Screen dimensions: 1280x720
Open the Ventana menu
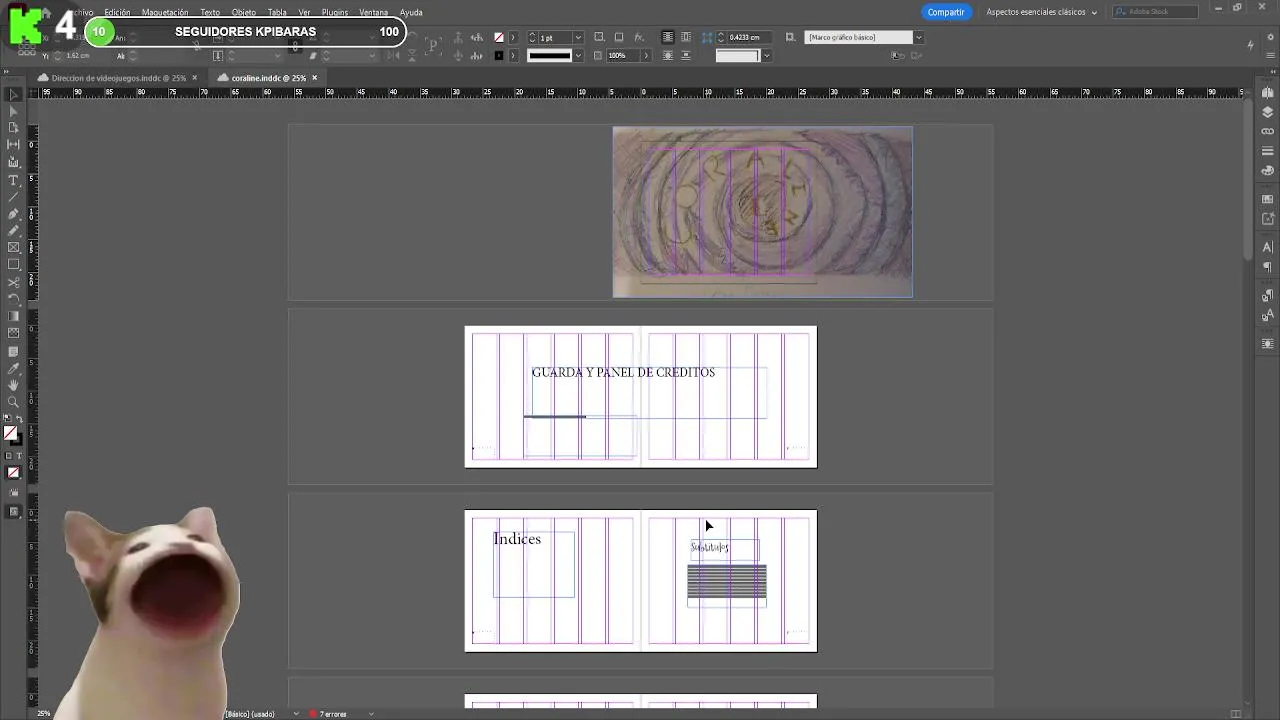(373, 12)
